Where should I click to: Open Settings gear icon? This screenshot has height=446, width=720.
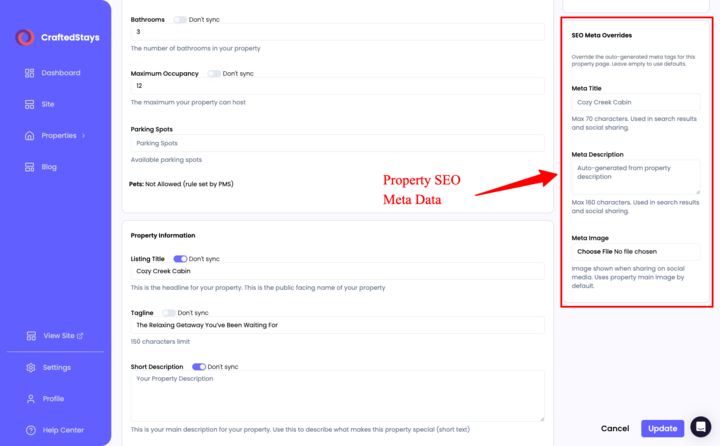pos(31,367)
